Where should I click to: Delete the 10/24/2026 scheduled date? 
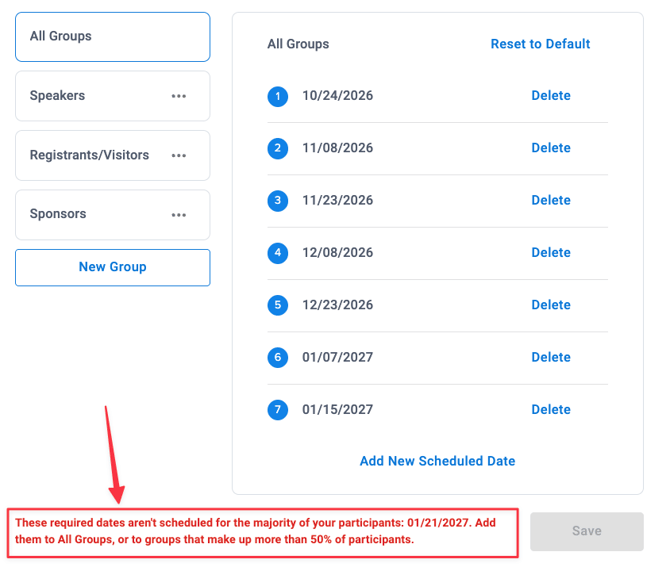pyautogui.click(x=551, y=96)
